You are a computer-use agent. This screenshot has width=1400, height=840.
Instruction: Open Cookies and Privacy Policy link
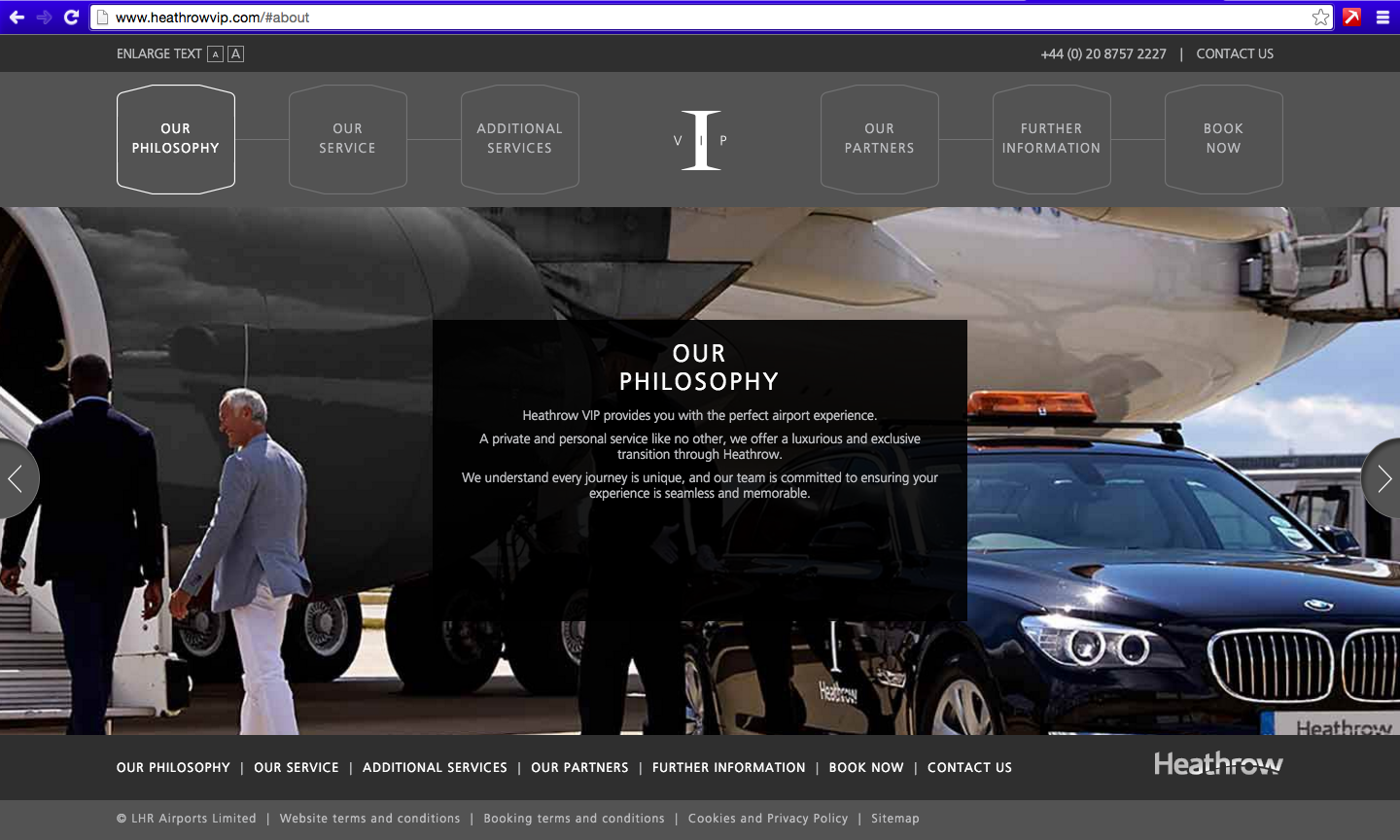[x=768, y=819]
